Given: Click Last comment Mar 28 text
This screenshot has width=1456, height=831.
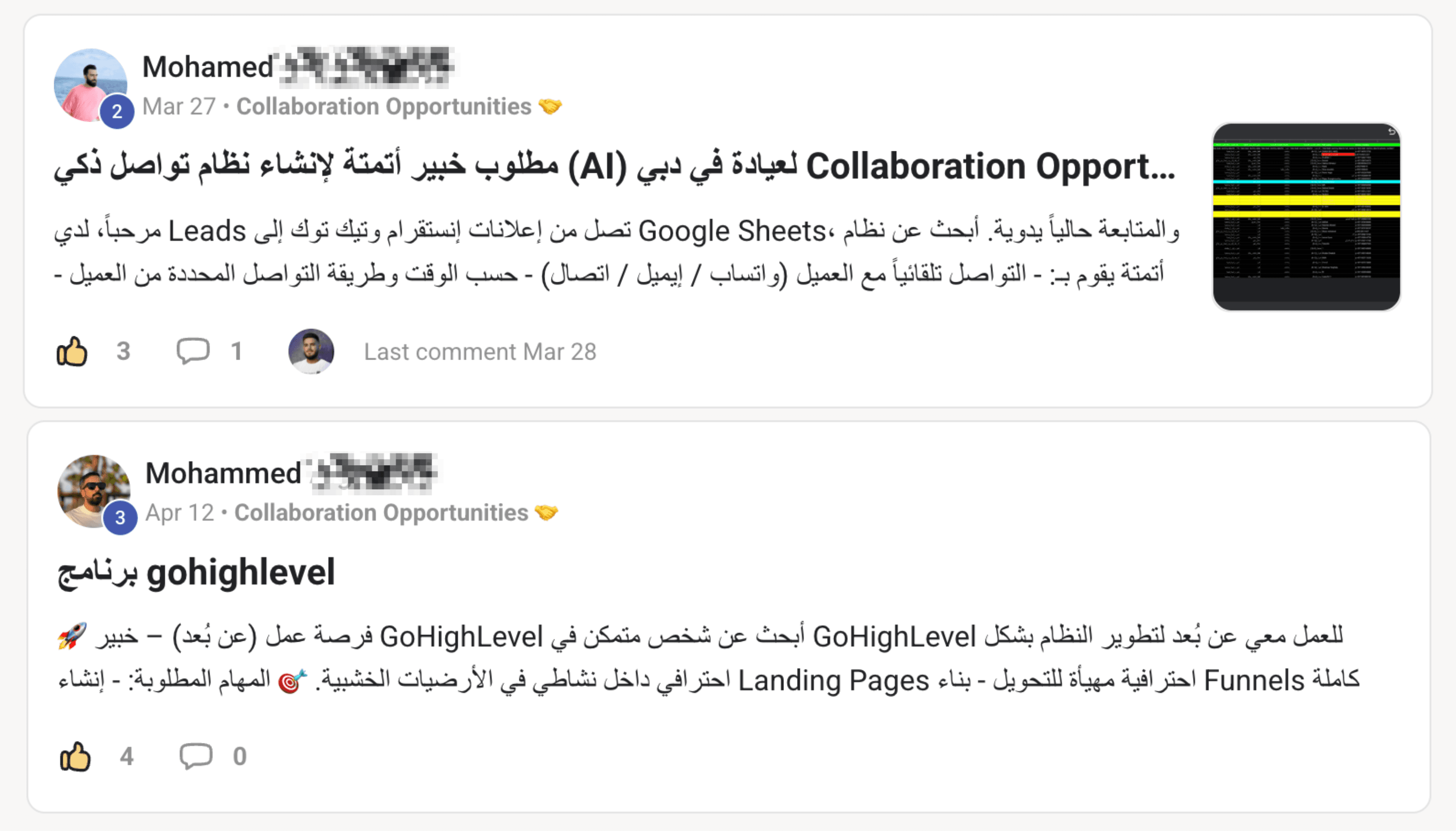Looking at the screenshot, I should coord(480,352).
